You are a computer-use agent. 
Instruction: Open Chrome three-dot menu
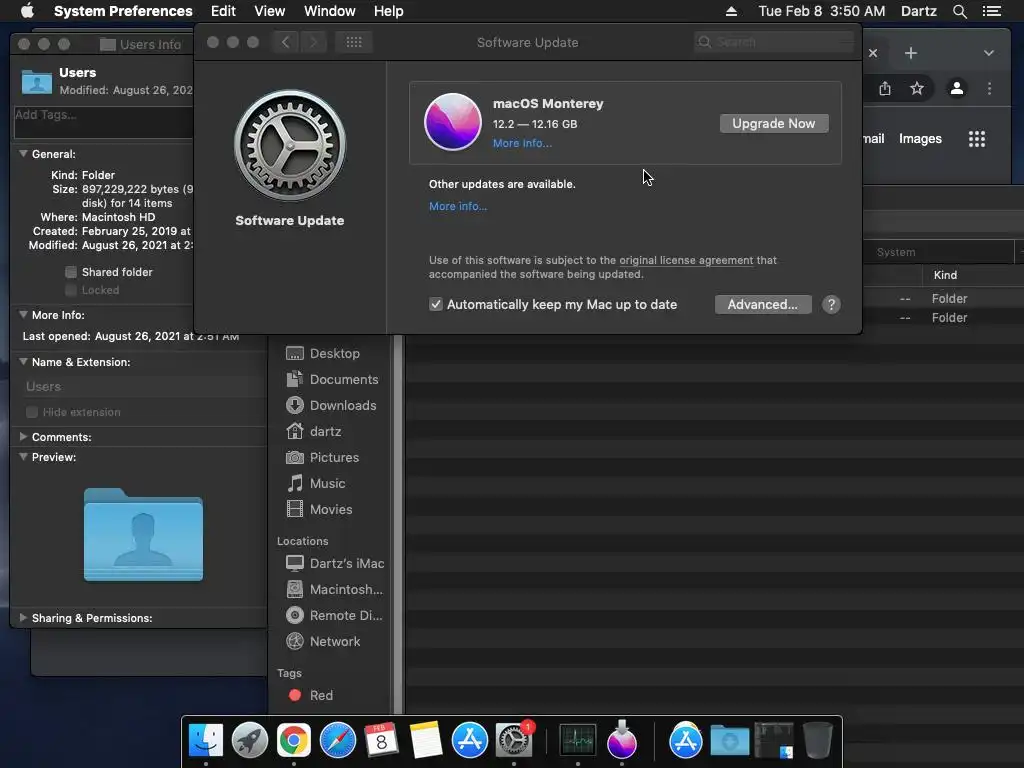point(989,88)
